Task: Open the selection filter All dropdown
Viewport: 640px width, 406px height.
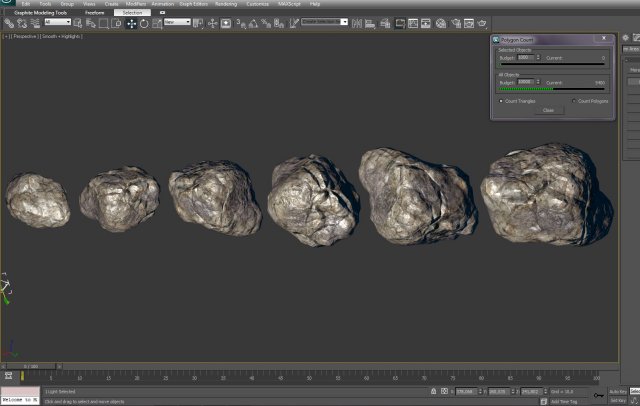Action: 56,22
